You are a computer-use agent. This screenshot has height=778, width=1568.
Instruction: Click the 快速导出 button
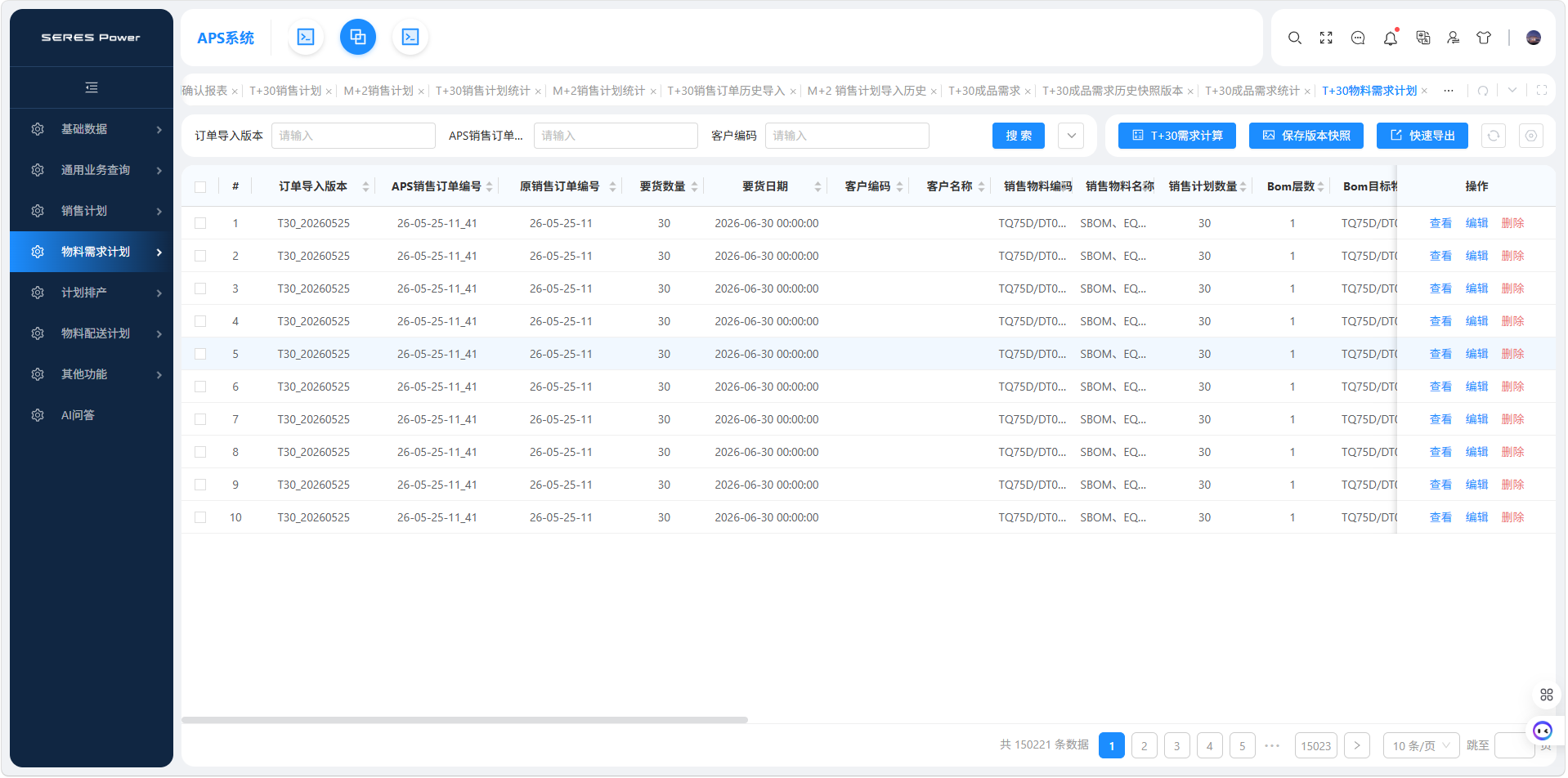[1422, 136]
